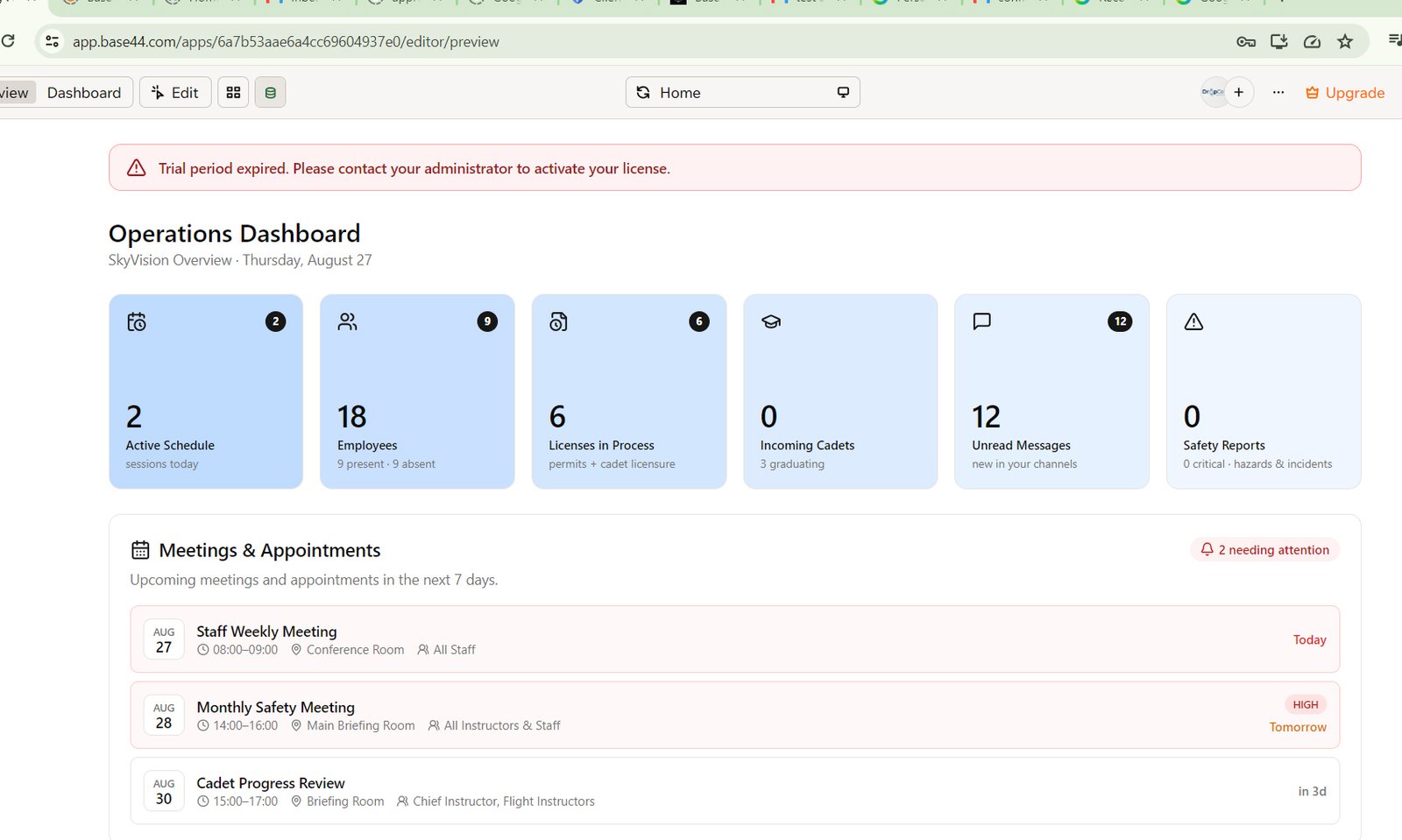1402x840 pixels.
Task: Open the password key icon in address bar
Action: click(1245, 41)
